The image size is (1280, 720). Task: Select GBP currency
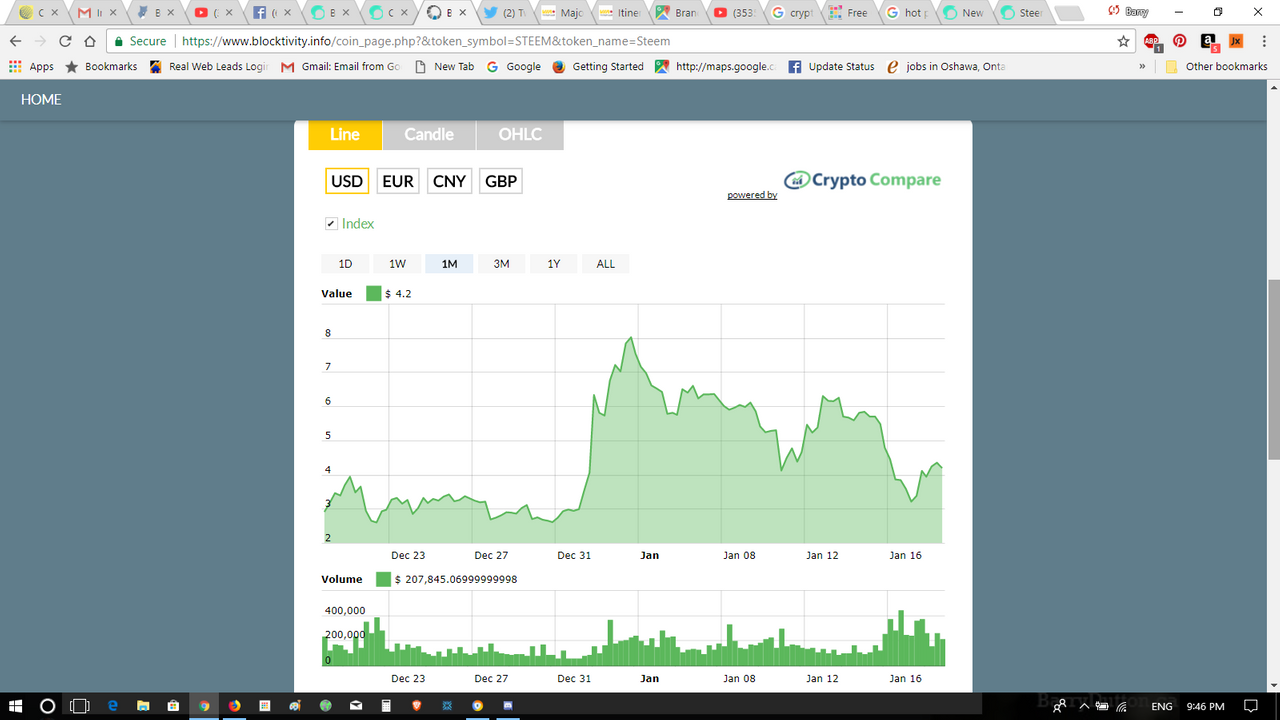pos(501,181)
